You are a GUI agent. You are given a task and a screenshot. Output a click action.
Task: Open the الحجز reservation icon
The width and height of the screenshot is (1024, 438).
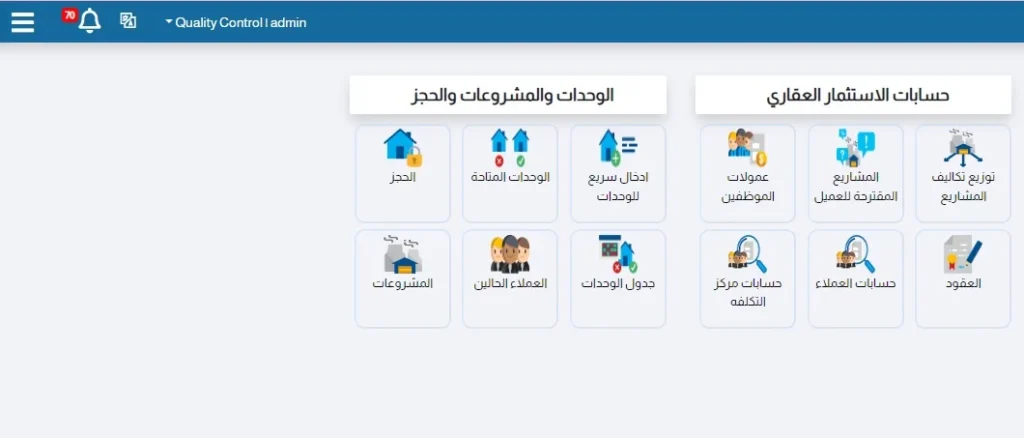tap(402, 148)
